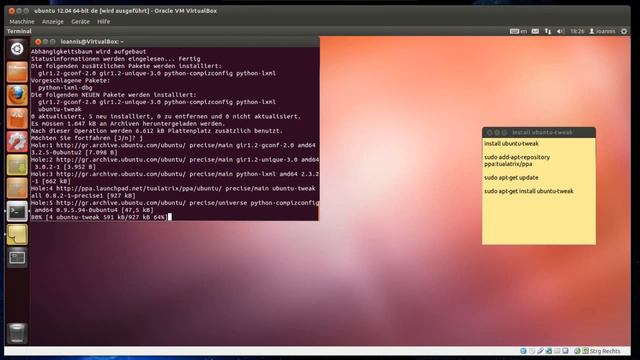Open System Settings wrench-and-gear launcher
The height and width of the screenshot is (360, 640).
(x=17, y=142)
